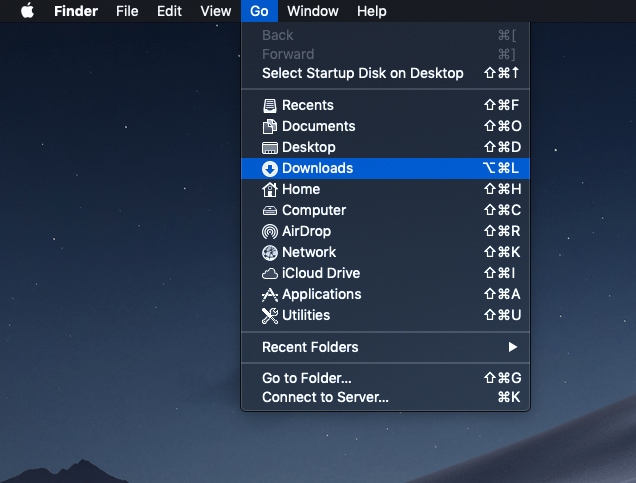The height and width of the screenshot is (483, 636).
Task: Open Recent Folders label
Action: pyautogui.click(x=310, y=347)
